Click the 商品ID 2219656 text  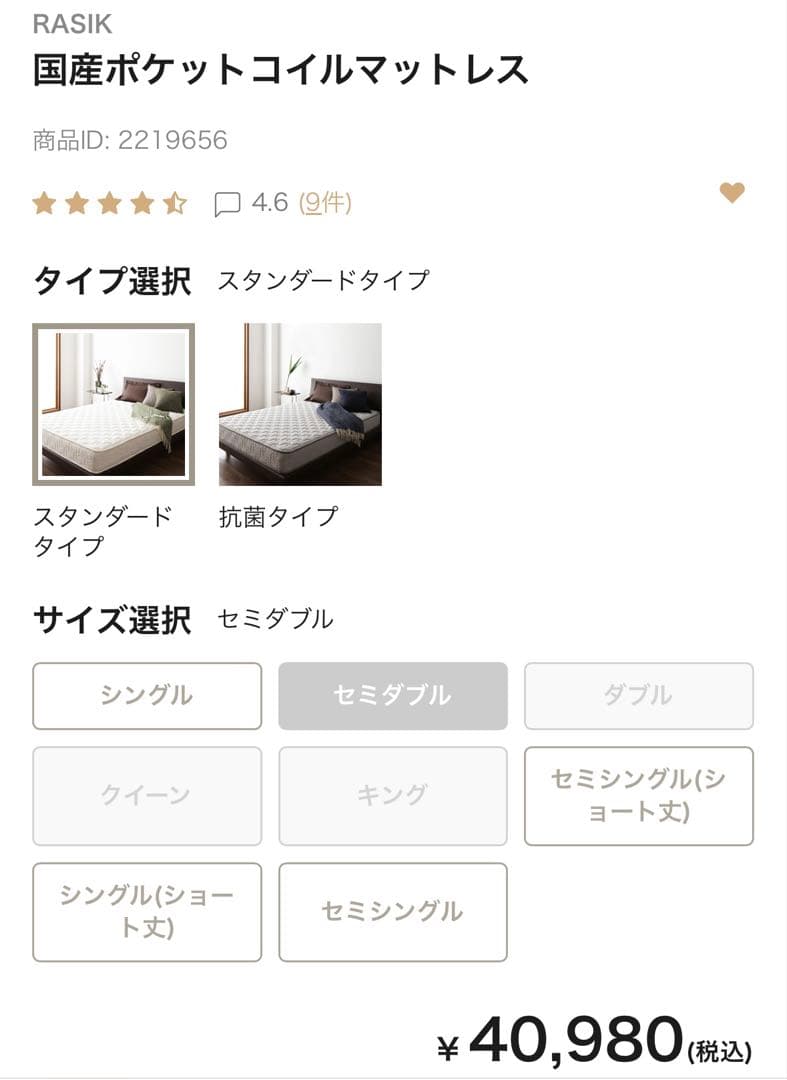point(130,140)
